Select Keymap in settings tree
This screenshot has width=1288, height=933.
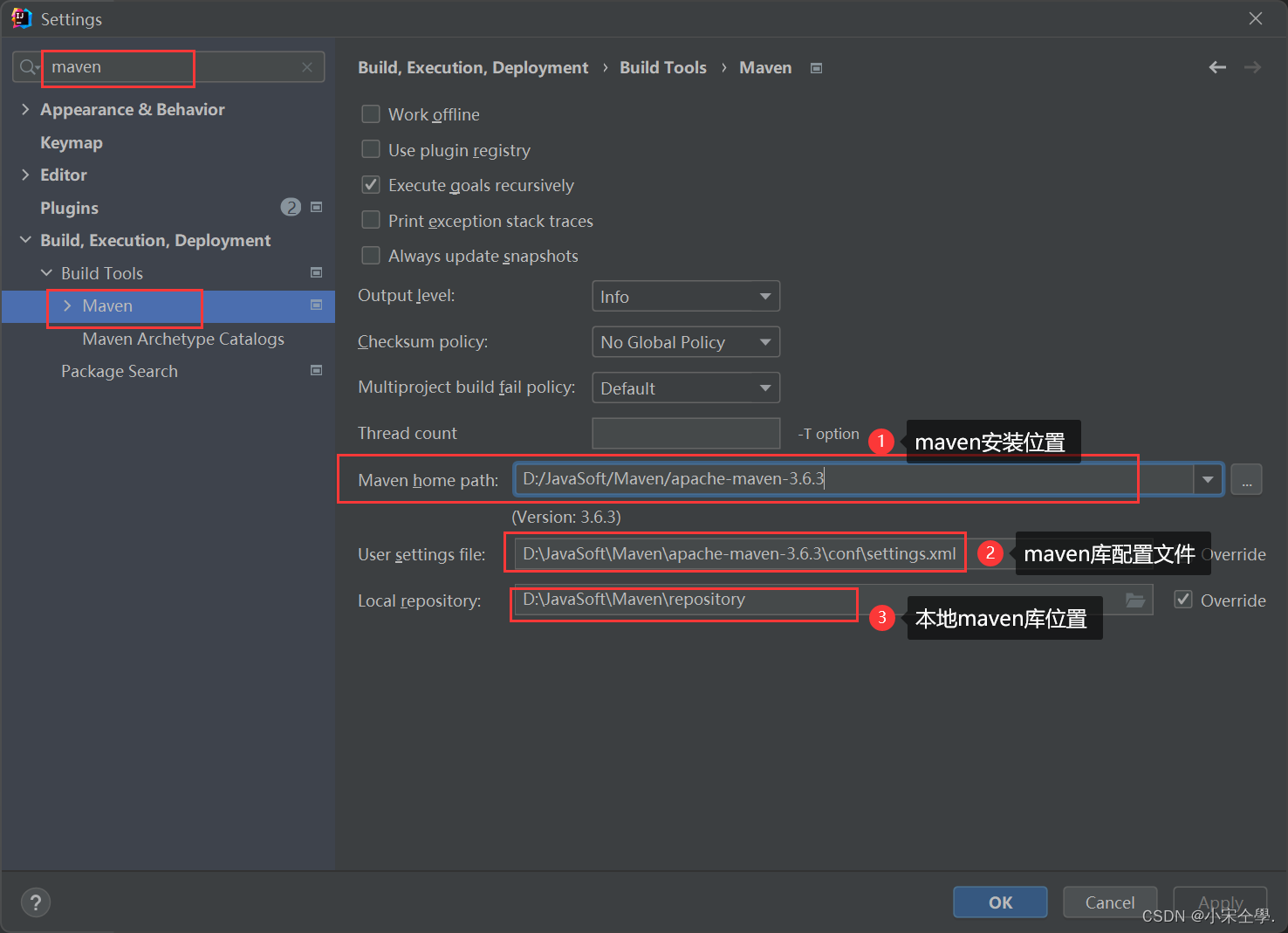72,142
